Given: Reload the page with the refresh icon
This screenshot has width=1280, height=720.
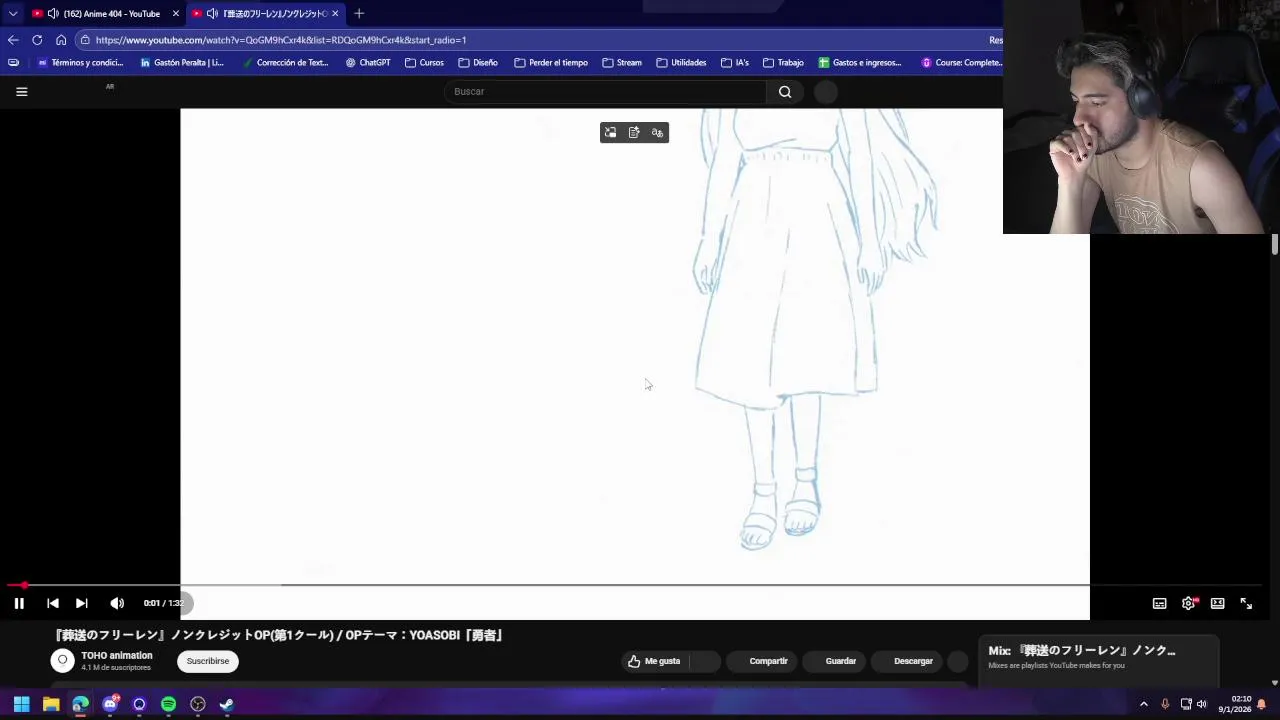Looking at the screenshot, I should point(37,40).
